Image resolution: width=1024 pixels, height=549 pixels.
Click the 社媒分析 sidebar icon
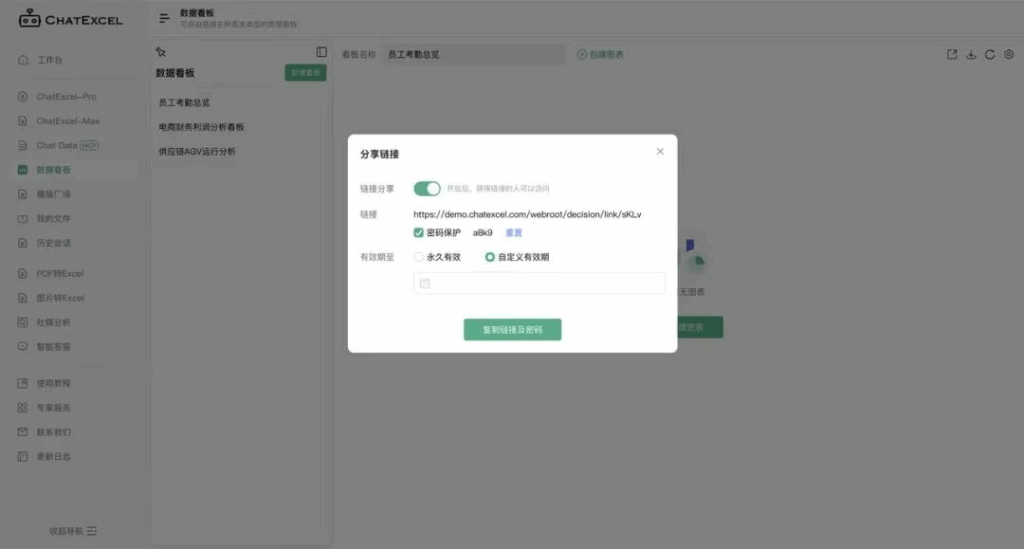(23, 322)
